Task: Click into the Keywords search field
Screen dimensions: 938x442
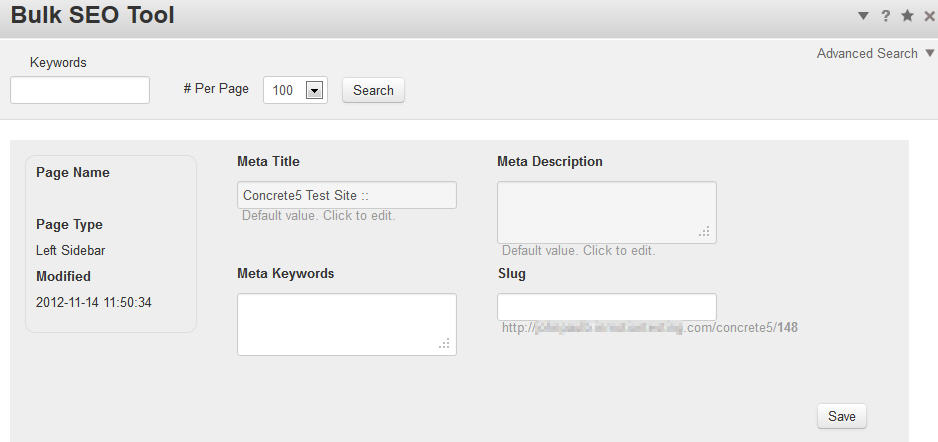Action: point(80,90)
